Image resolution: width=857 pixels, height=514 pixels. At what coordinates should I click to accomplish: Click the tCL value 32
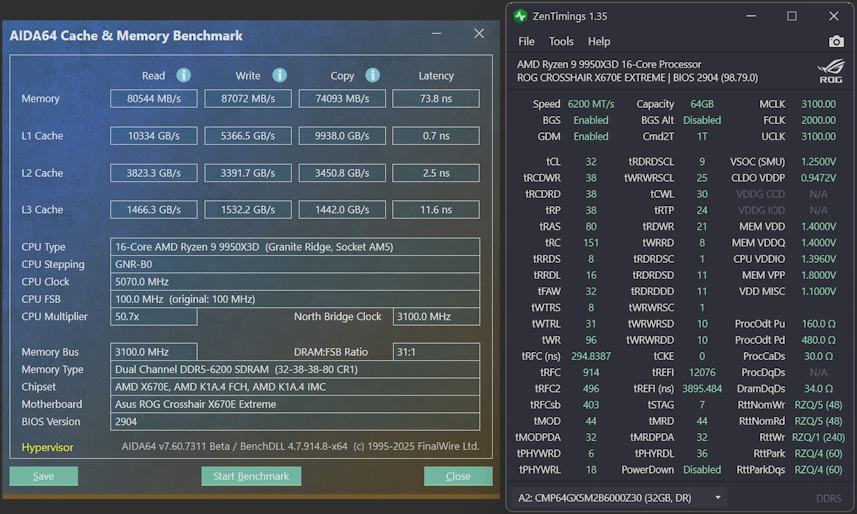(591, 162)
